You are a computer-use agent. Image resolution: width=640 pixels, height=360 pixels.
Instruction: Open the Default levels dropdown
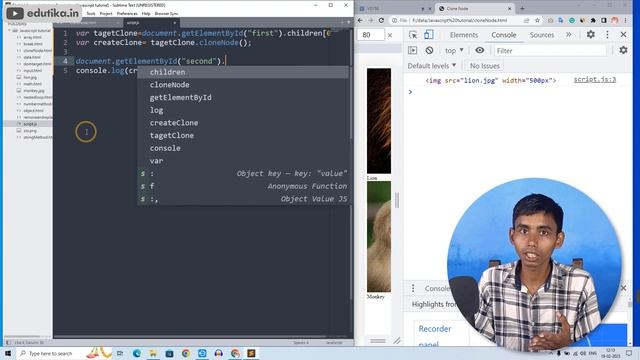[431, 66]
